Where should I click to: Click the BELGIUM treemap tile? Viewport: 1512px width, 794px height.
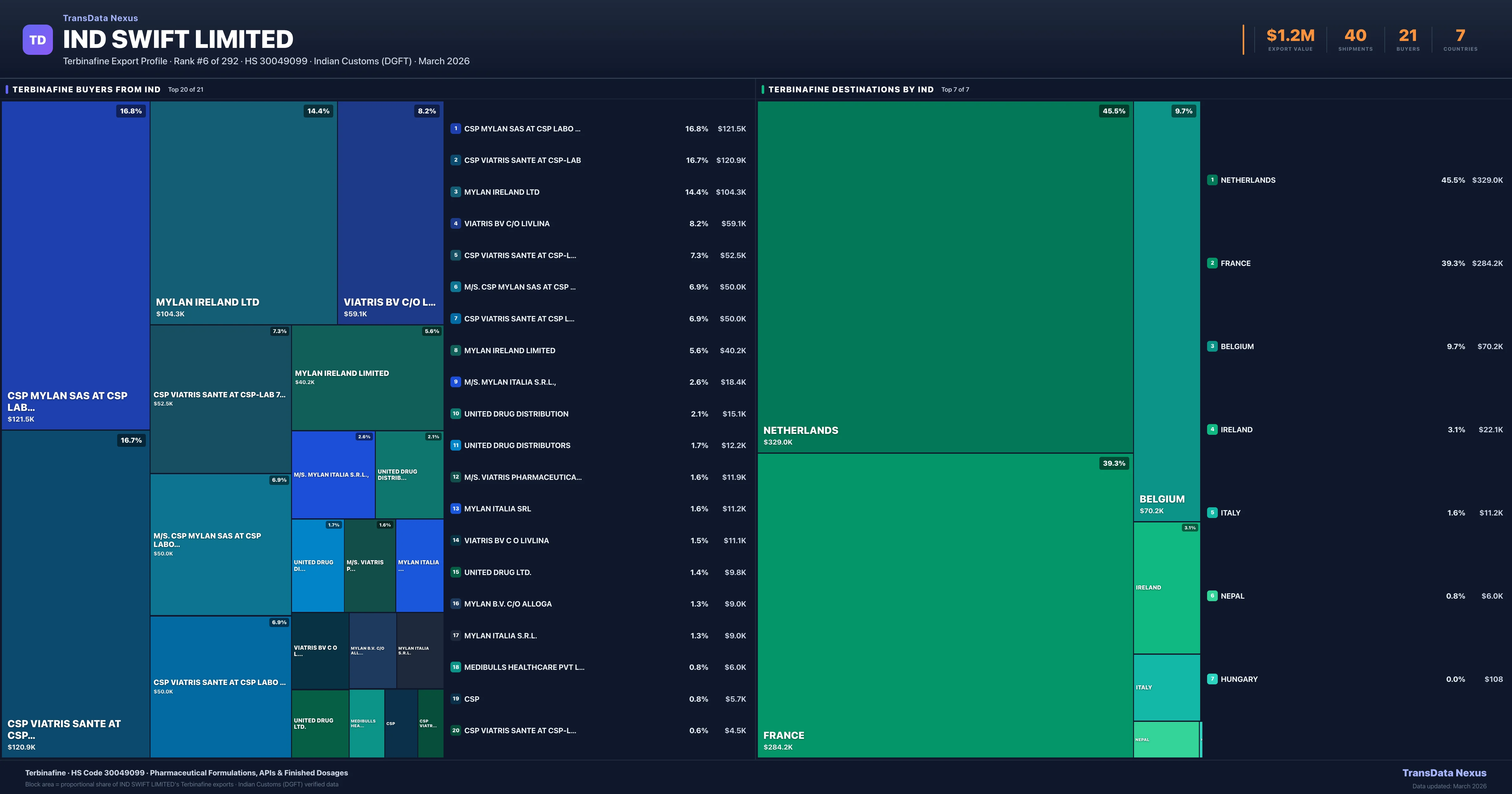pyautogui.click(x=1166, y=311)
